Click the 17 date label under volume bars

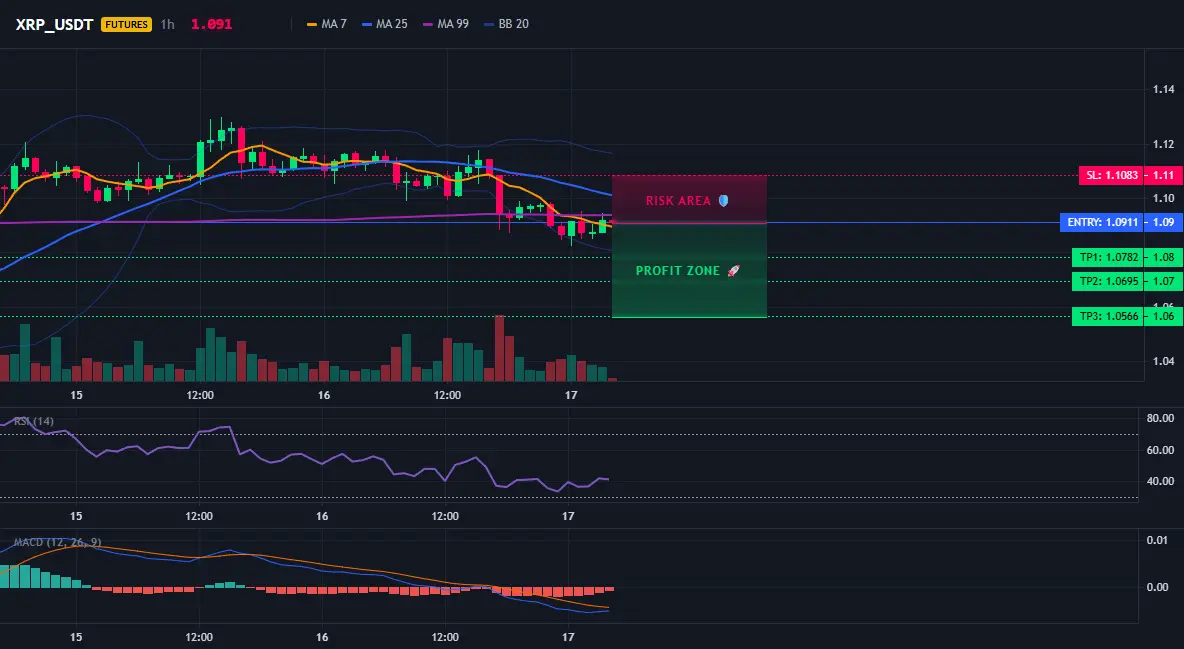point(571,395)
